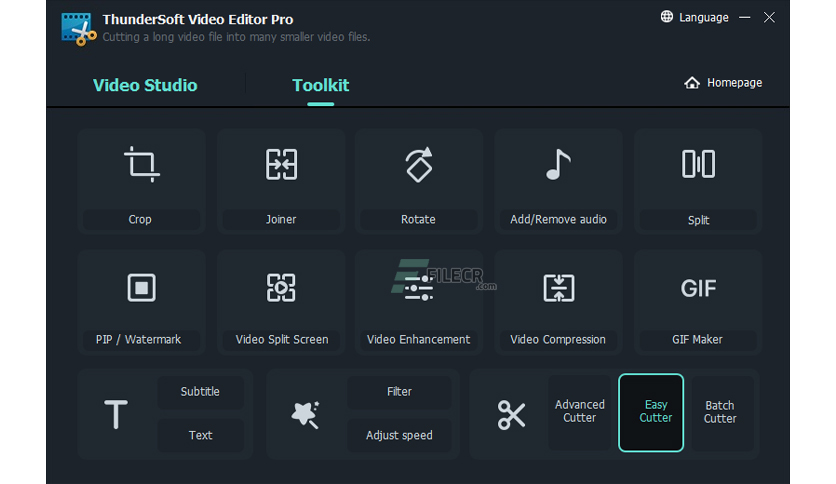Open the Crop tool icon
Image resolution: width=836 pixels, height=484 pixels.
[142, 164]
